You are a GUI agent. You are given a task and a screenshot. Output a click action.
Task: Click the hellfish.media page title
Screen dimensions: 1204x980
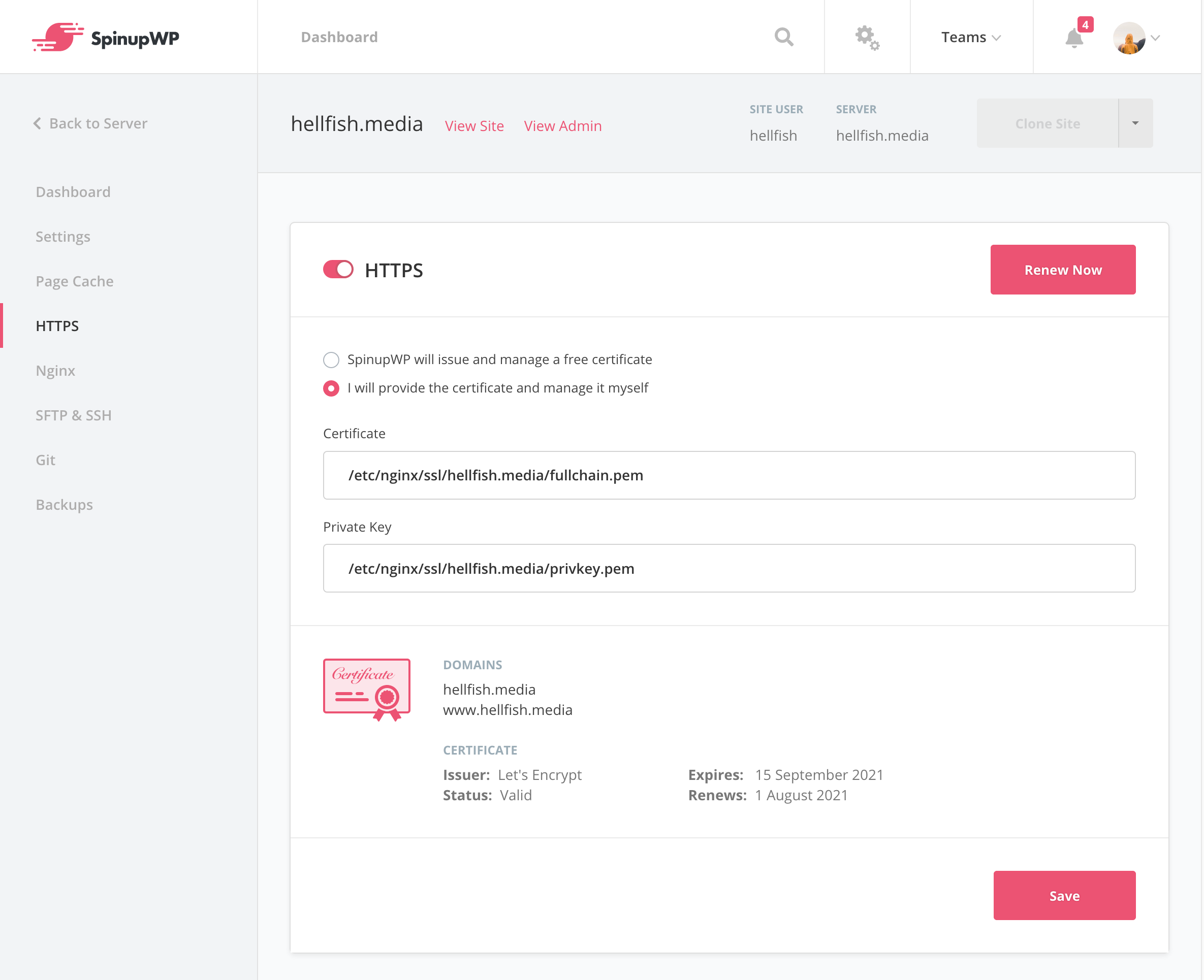point(357,123)
